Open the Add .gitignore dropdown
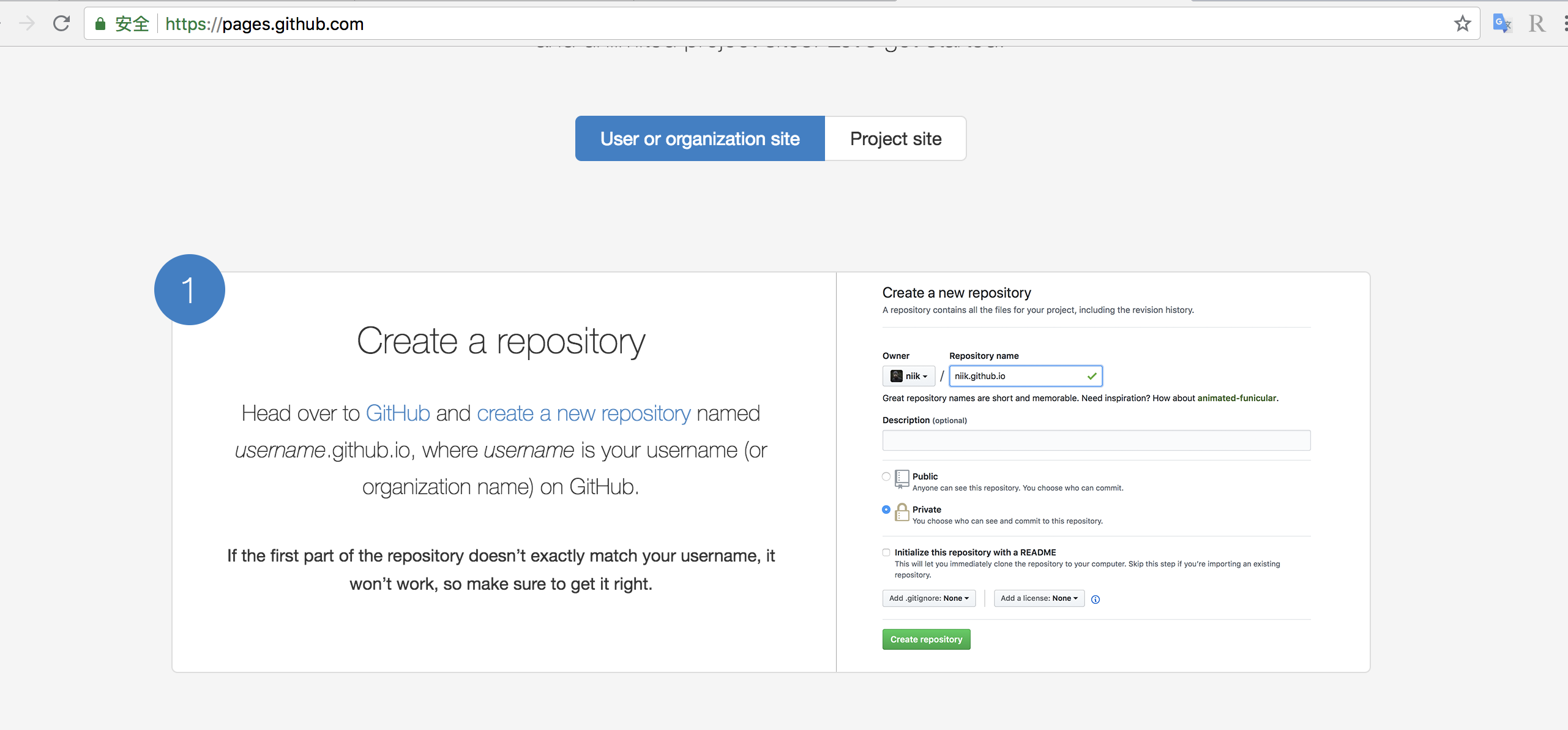This screenshot has width=1568, height=730. [x=929, y=598]
